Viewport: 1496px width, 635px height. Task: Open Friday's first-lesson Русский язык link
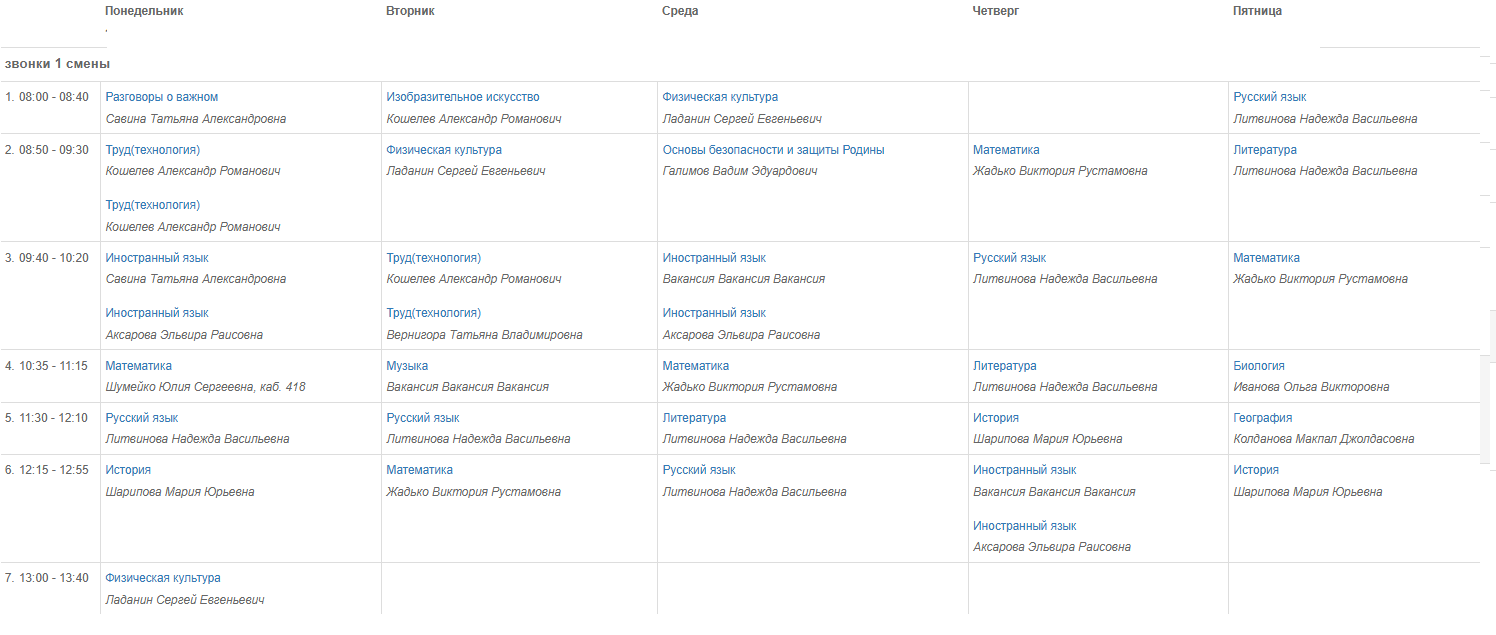1270,97
